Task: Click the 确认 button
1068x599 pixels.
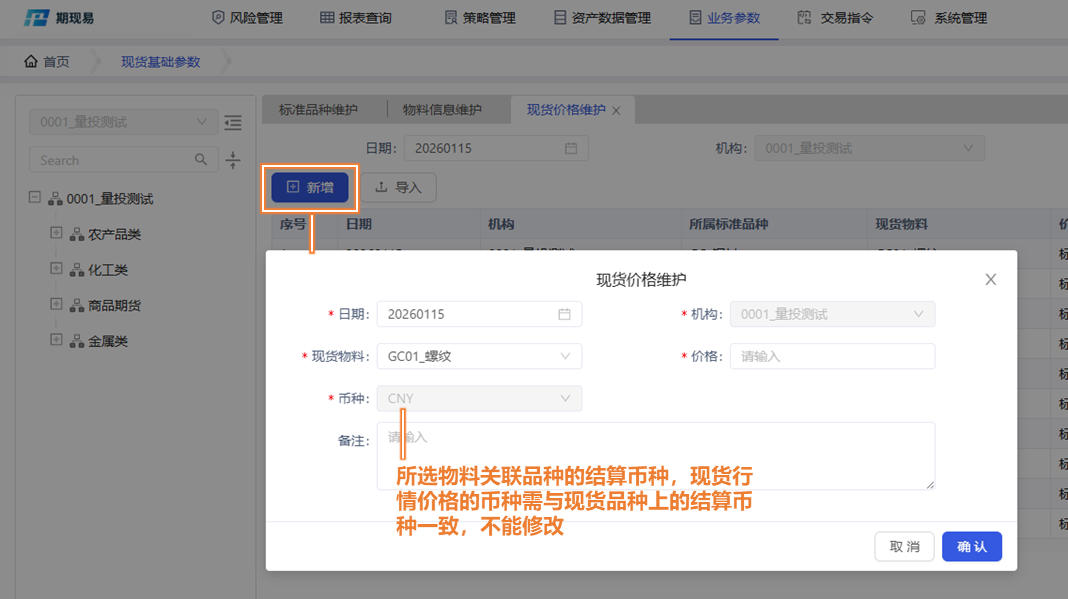Action: click(971, 547)
